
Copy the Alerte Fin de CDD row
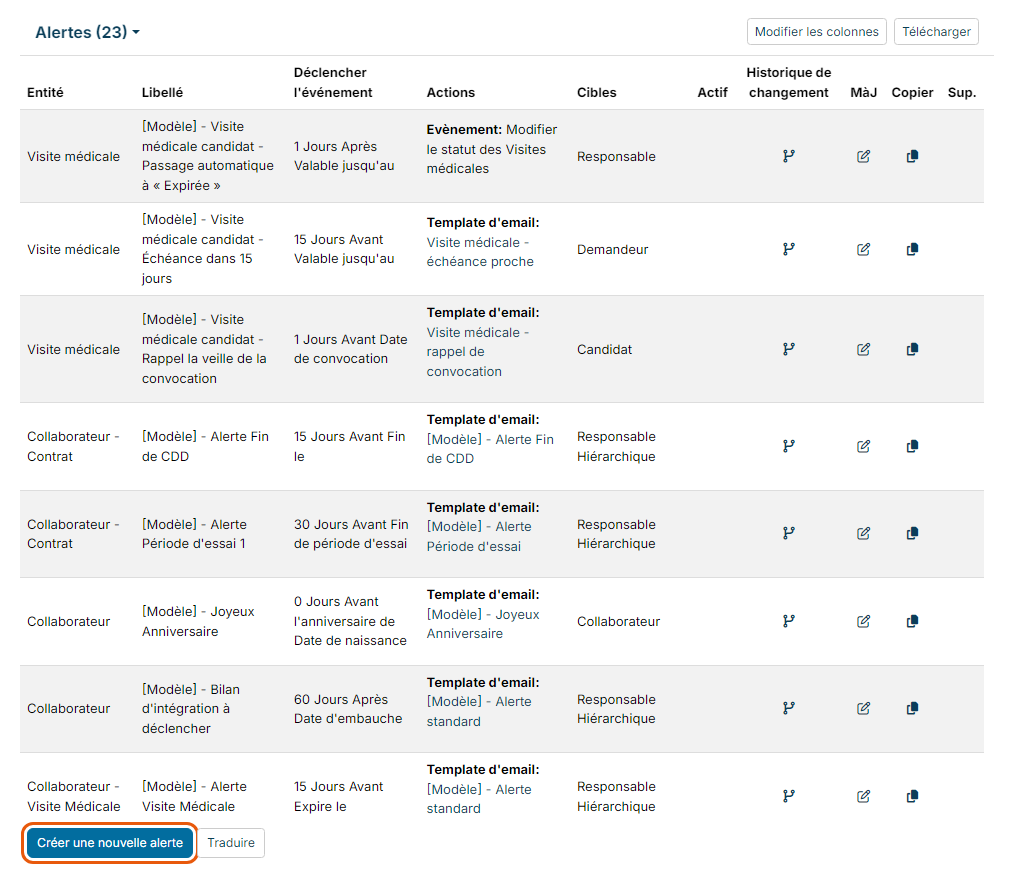pos(912,446)
